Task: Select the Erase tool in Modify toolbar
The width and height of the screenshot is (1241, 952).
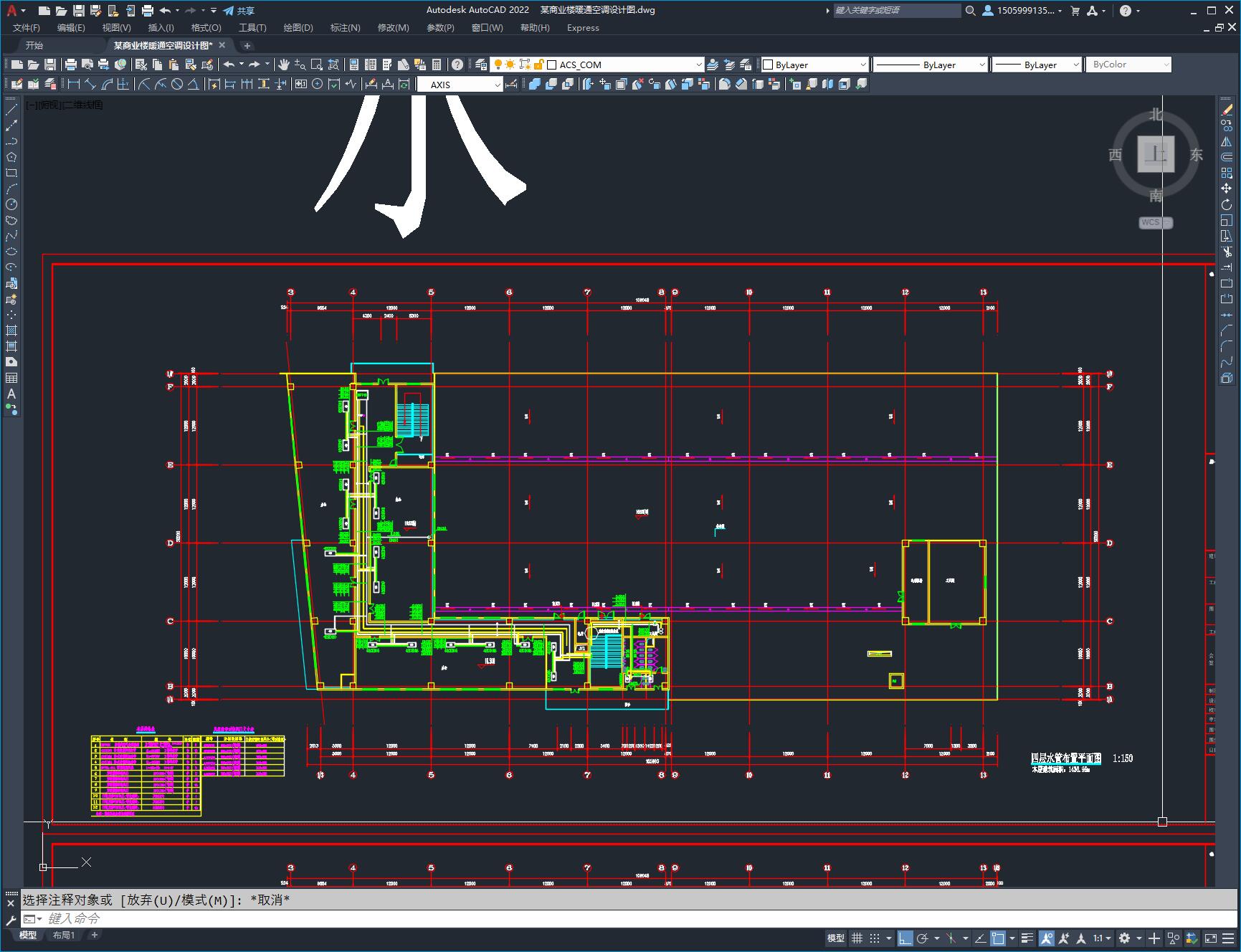Action: click(1227, 110)
